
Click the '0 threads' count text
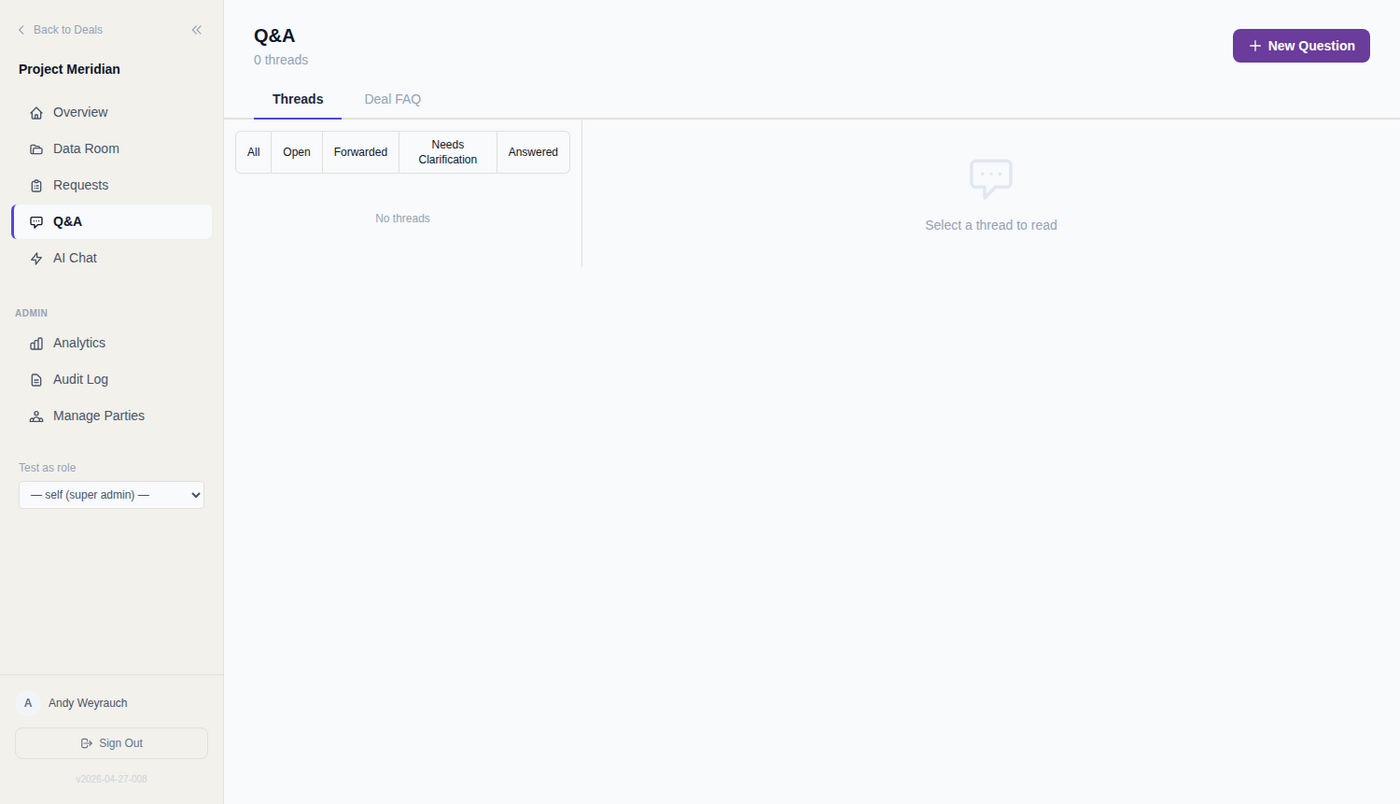point(281,60)
